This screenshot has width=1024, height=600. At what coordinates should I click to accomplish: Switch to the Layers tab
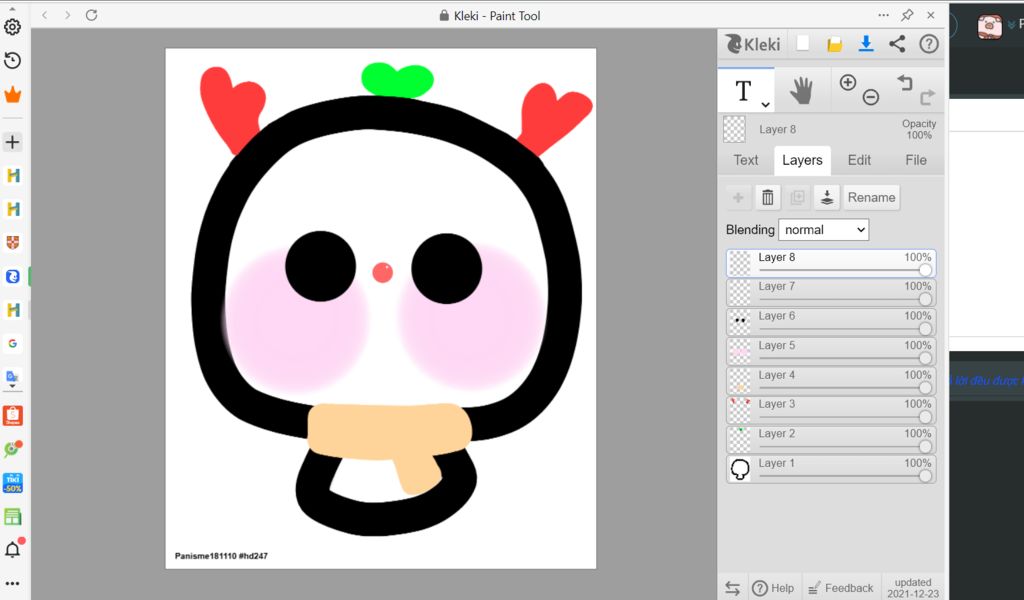(802, 161)
